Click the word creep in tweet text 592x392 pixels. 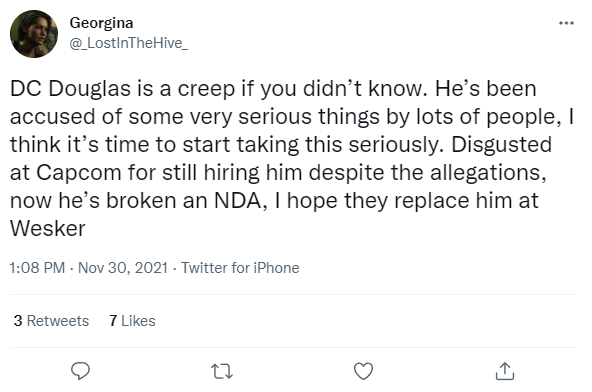(206, 91)
